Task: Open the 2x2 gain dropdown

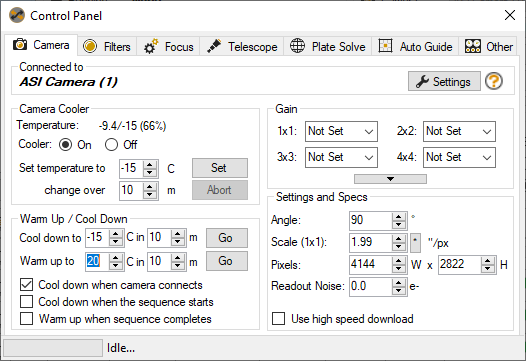Action: click(459, 131)
